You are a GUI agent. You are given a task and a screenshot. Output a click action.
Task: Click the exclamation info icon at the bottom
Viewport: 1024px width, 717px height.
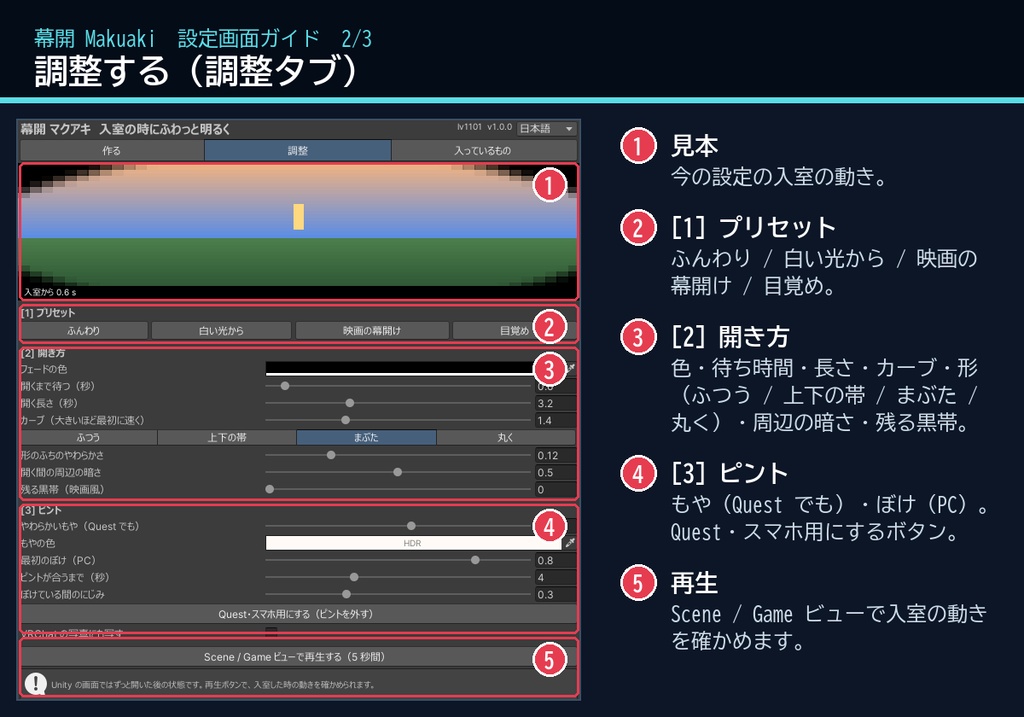point(35,684)
